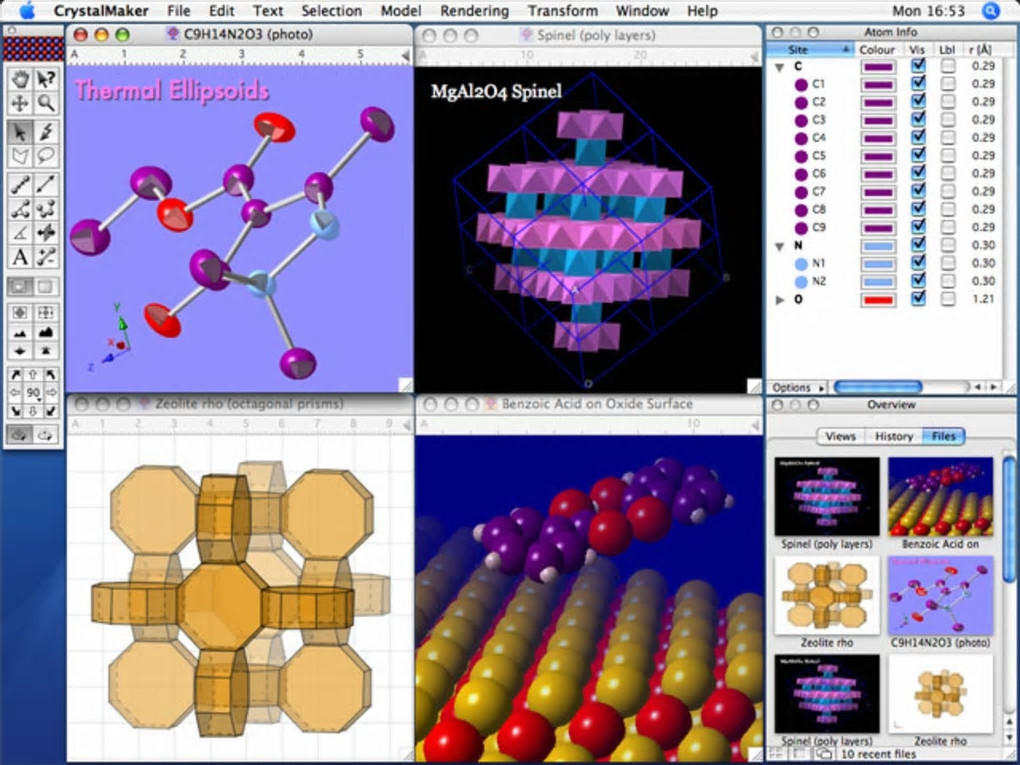Open the Model menu
This screenshot has height=765, width=1020.
click(401, 11)
